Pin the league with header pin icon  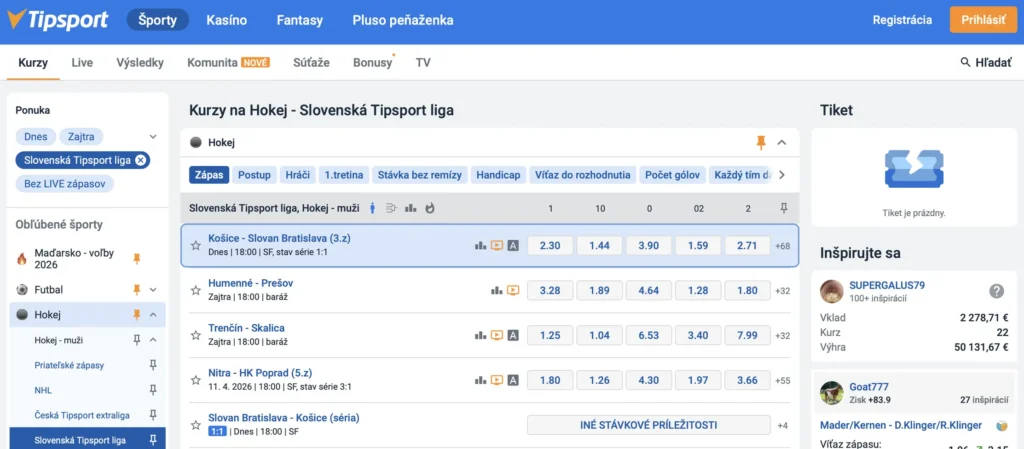(784, 208)
